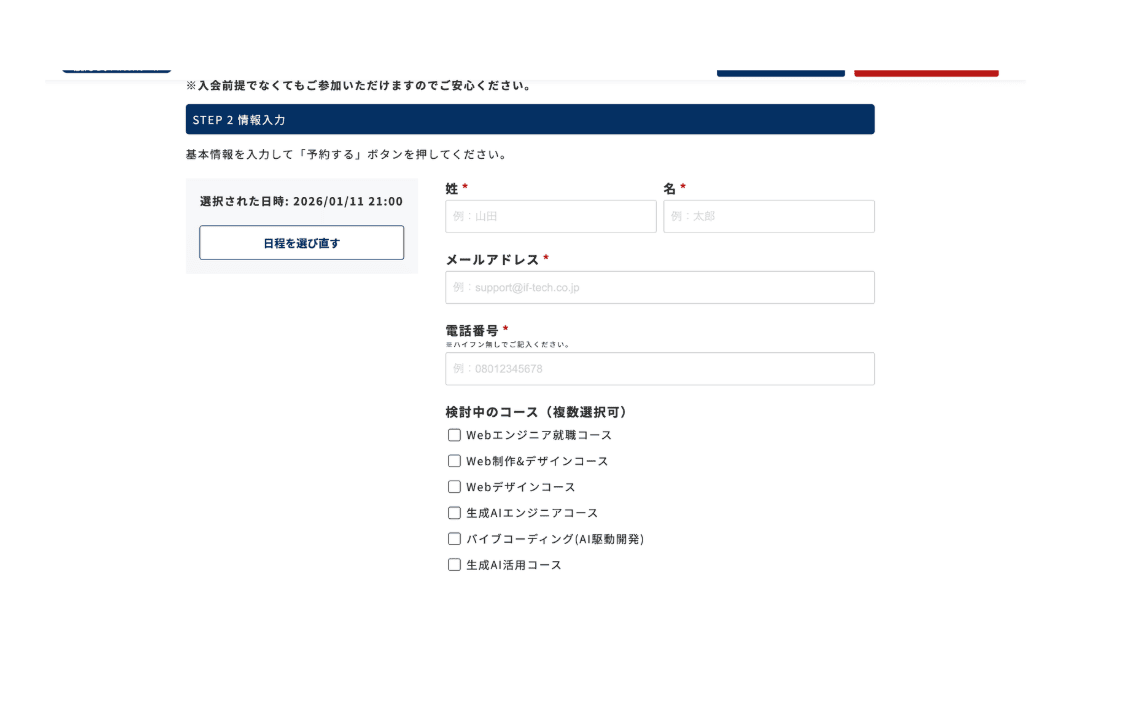Select the 電話番号 input field
Screen dimensions: 1124x712
[659, 369]
